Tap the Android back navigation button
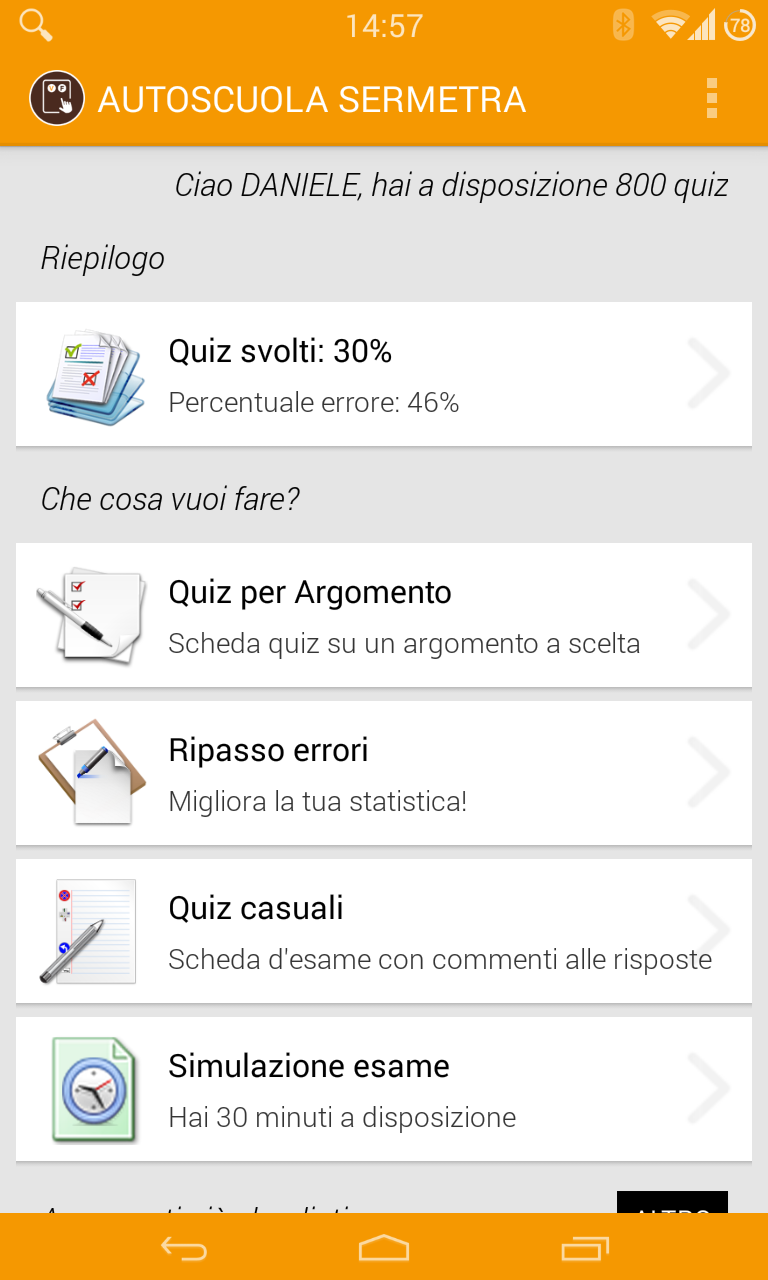 [x=184, y=1247]
